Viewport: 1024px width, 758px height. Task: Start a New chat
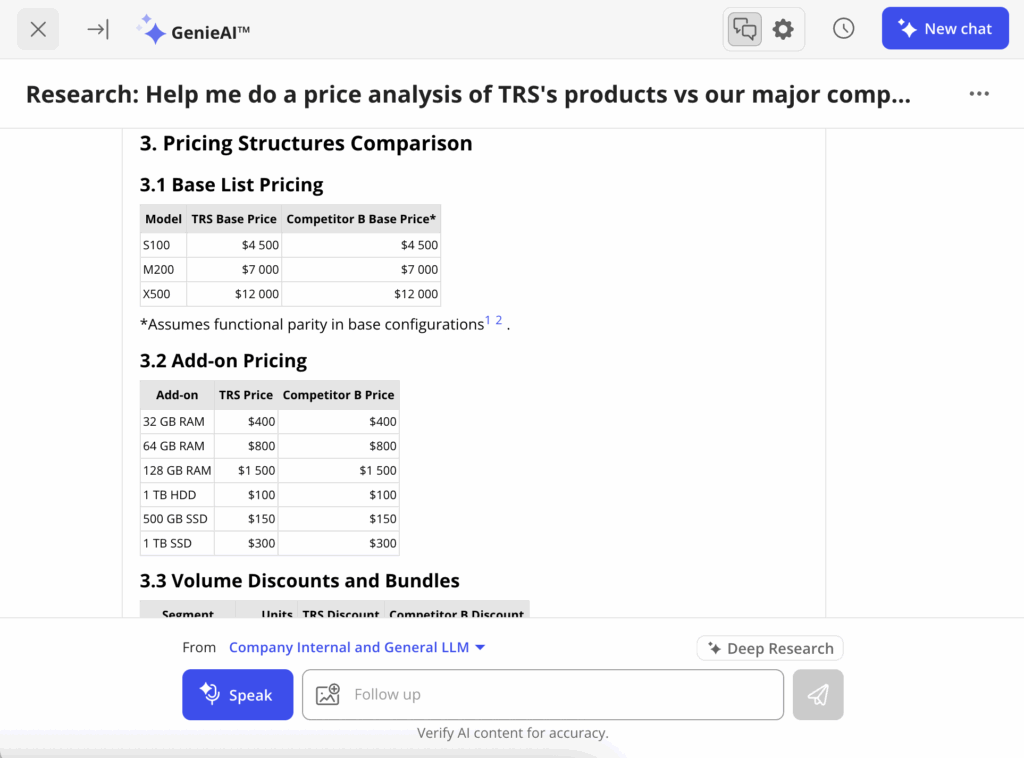pos(945,28)
